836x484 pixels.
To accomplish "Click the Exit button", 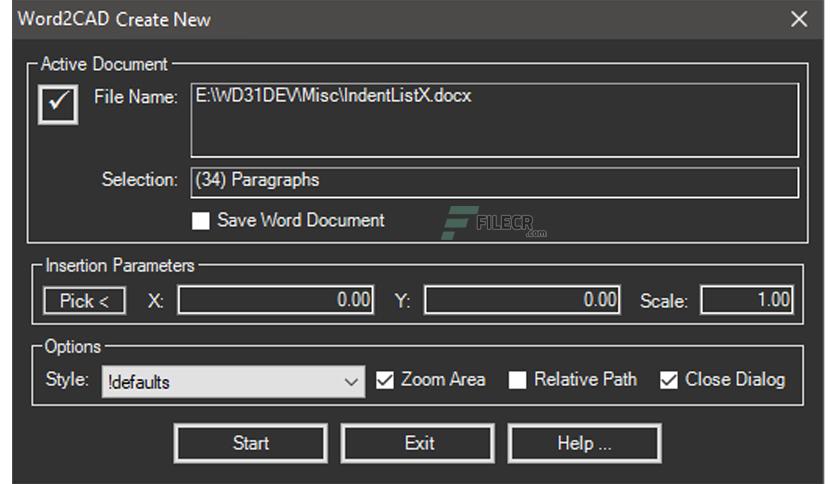I will 418,443.
